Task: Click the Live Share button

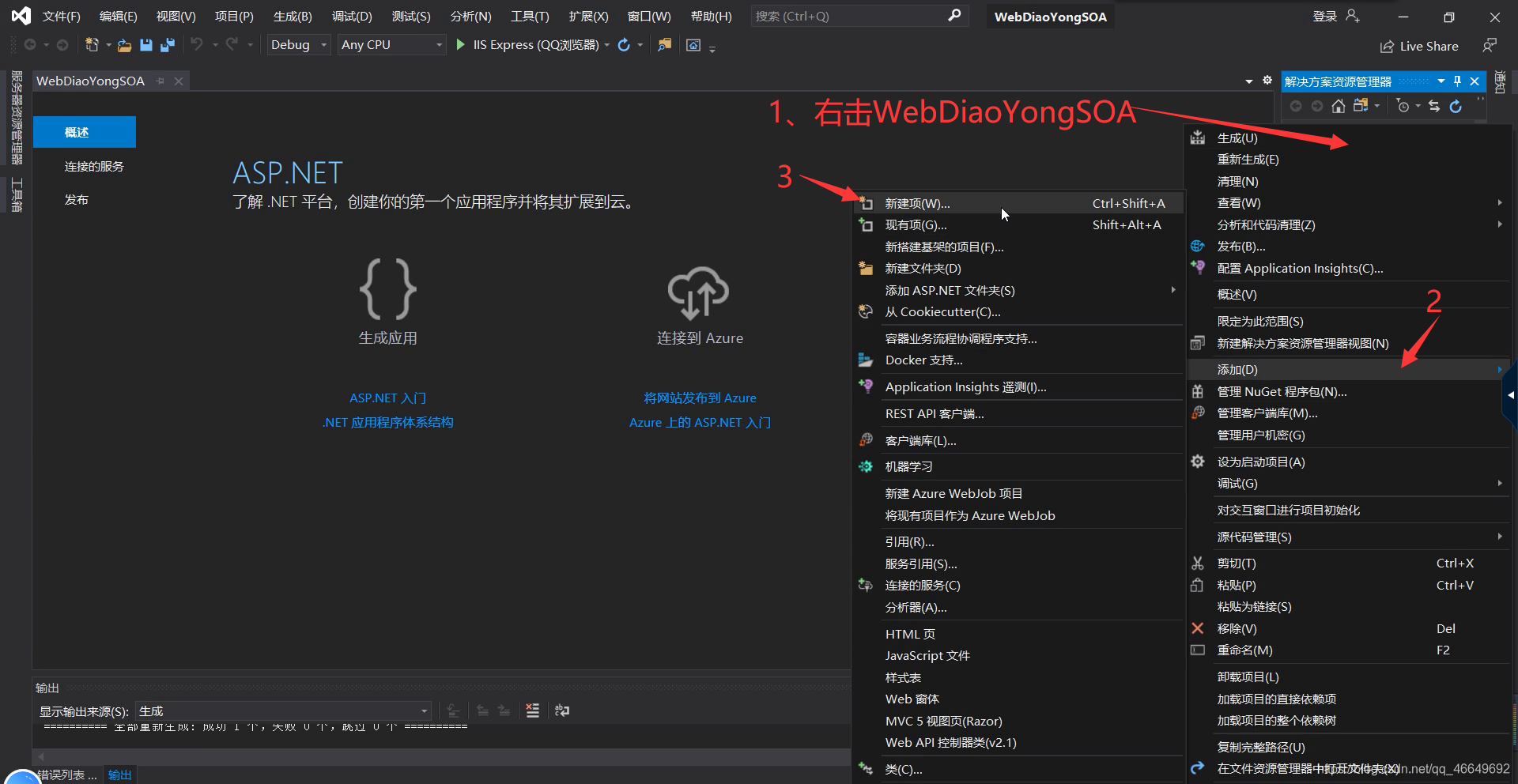Action: [x=1419, y=47]
